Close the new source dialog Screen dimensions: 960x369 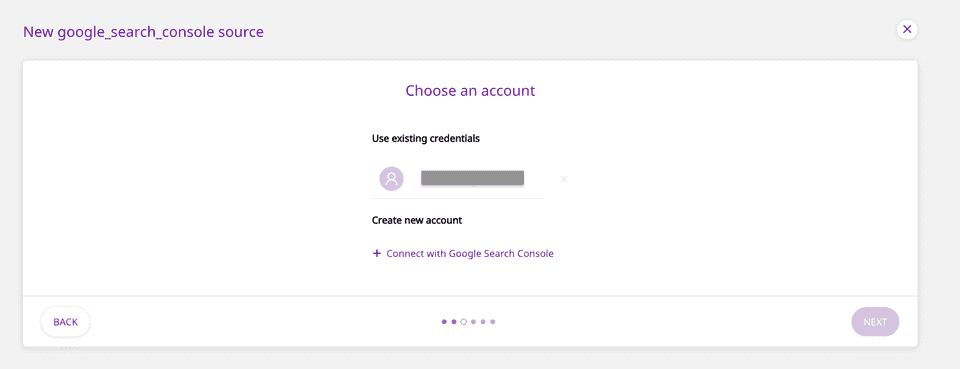[907, 29]
